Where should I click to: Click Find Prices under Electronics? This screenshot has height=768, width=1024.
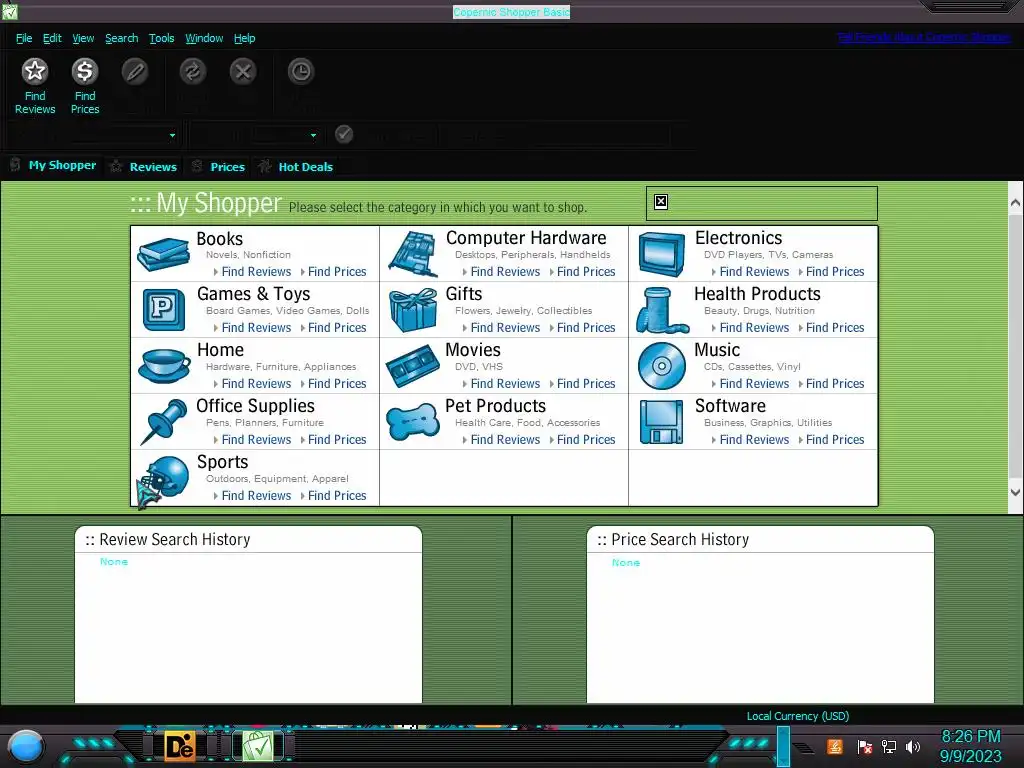coord(835,272)
